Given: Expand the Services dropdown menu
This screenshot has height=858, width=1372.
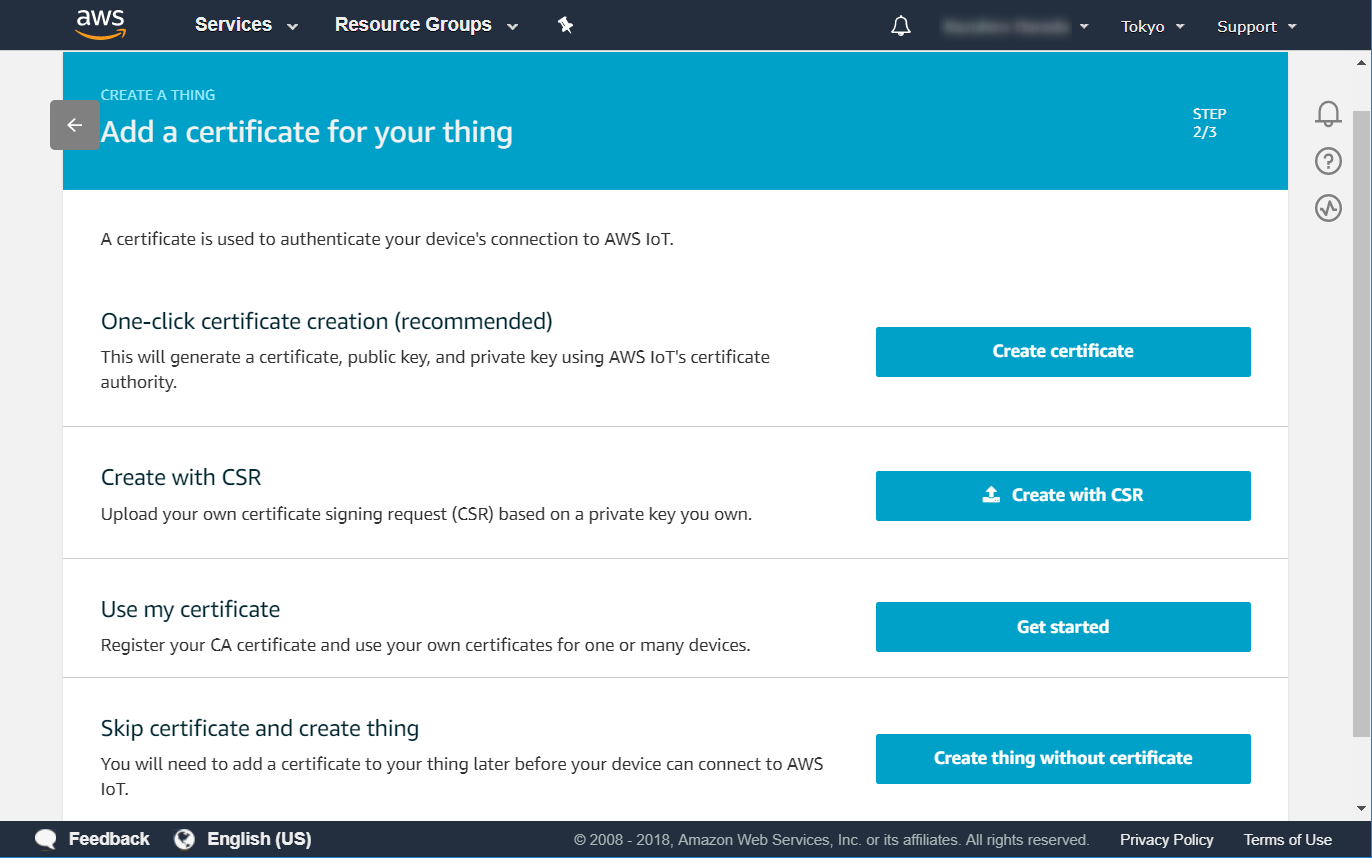Looking at the screenshot, I should coord(246,25).
